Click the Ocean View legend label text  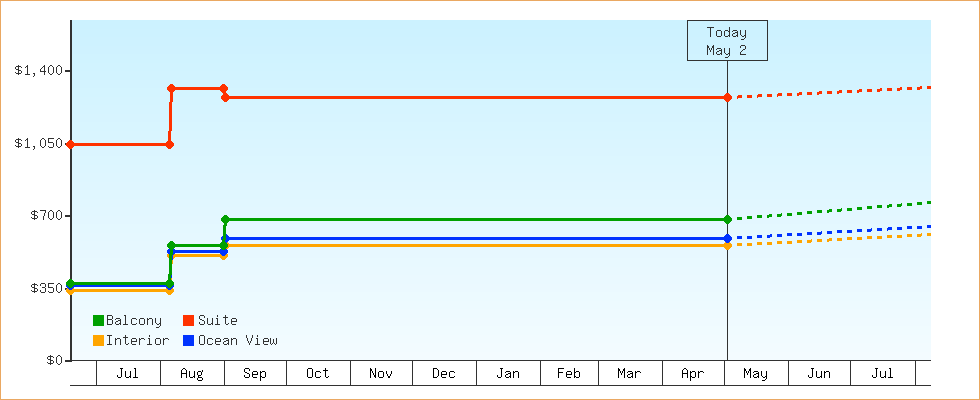click(x=238, y=341)
